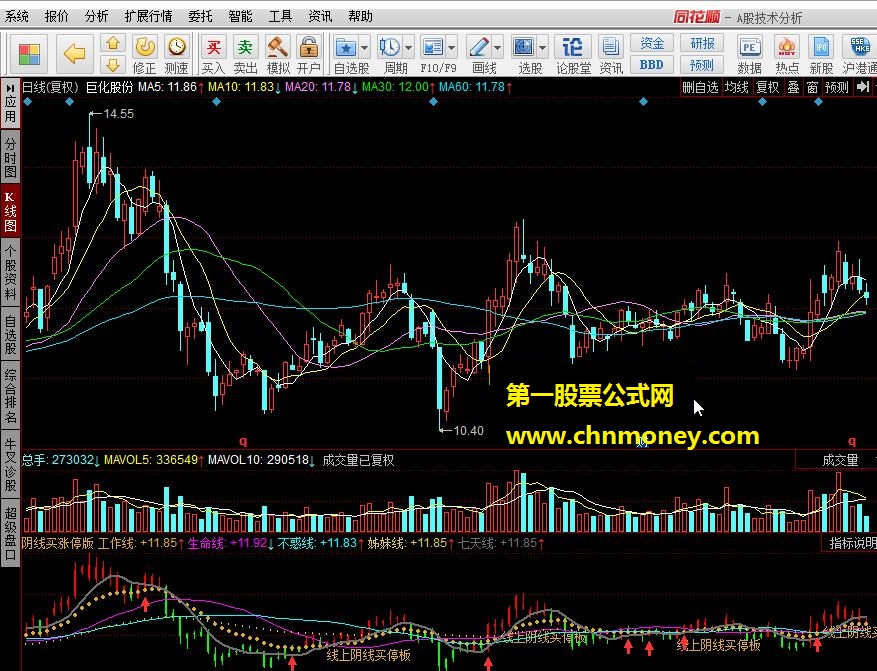Toggle 复权 price adjustment
This screenshot has height=671, width=877.
[x=767, y=87]
